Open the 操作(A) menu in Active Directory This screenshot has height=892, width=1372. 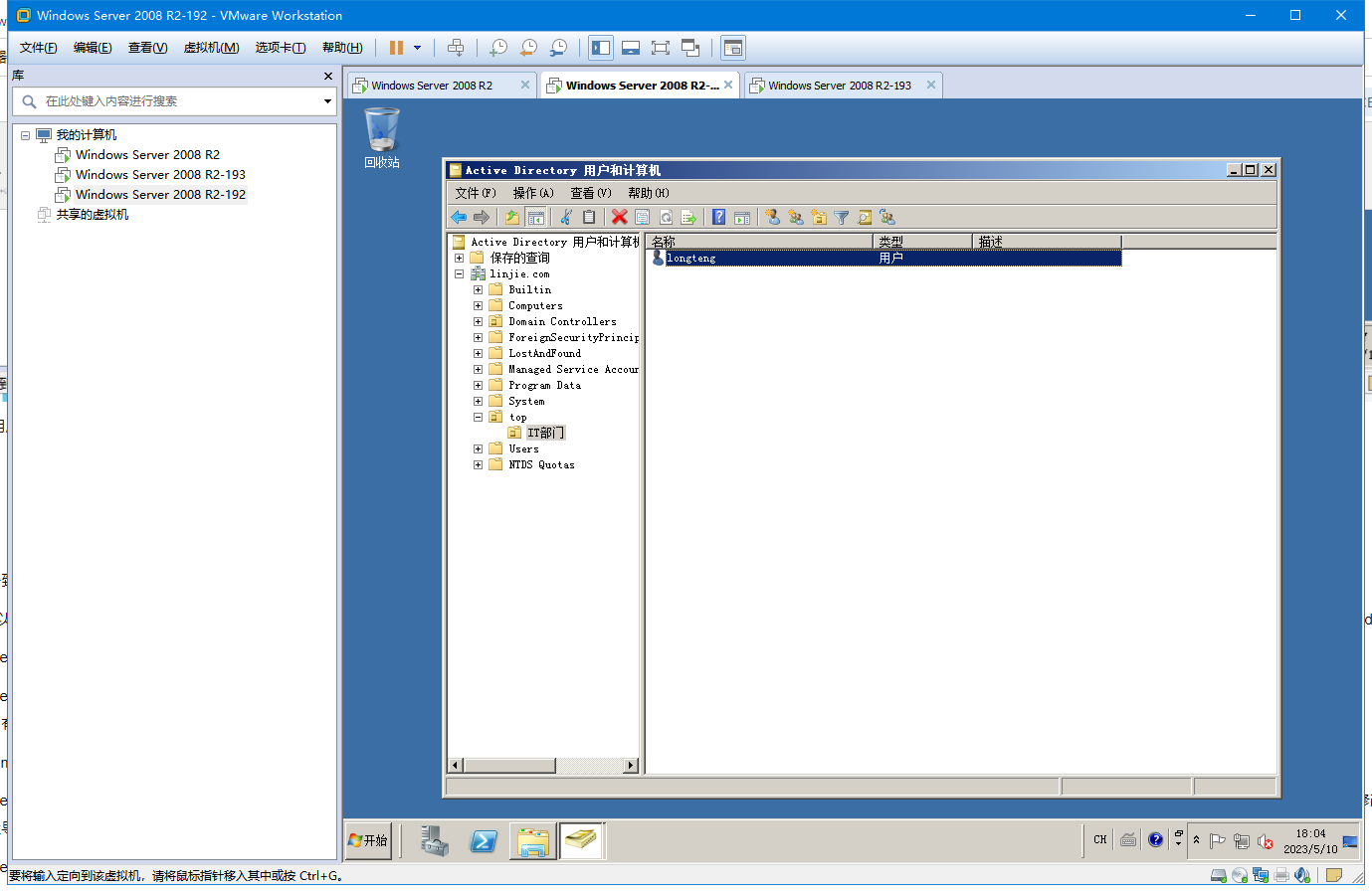[x=533, y=193]
